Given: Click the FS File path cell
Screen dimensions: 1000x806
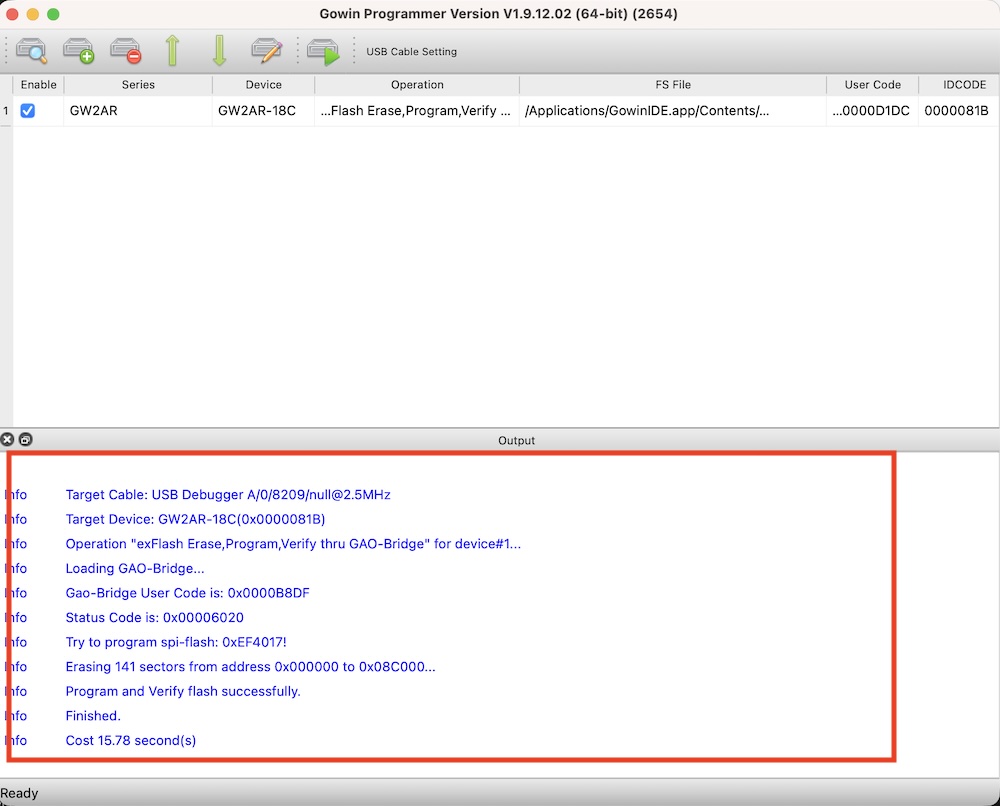Looking at the screenshot, I should tap(672, 111).
